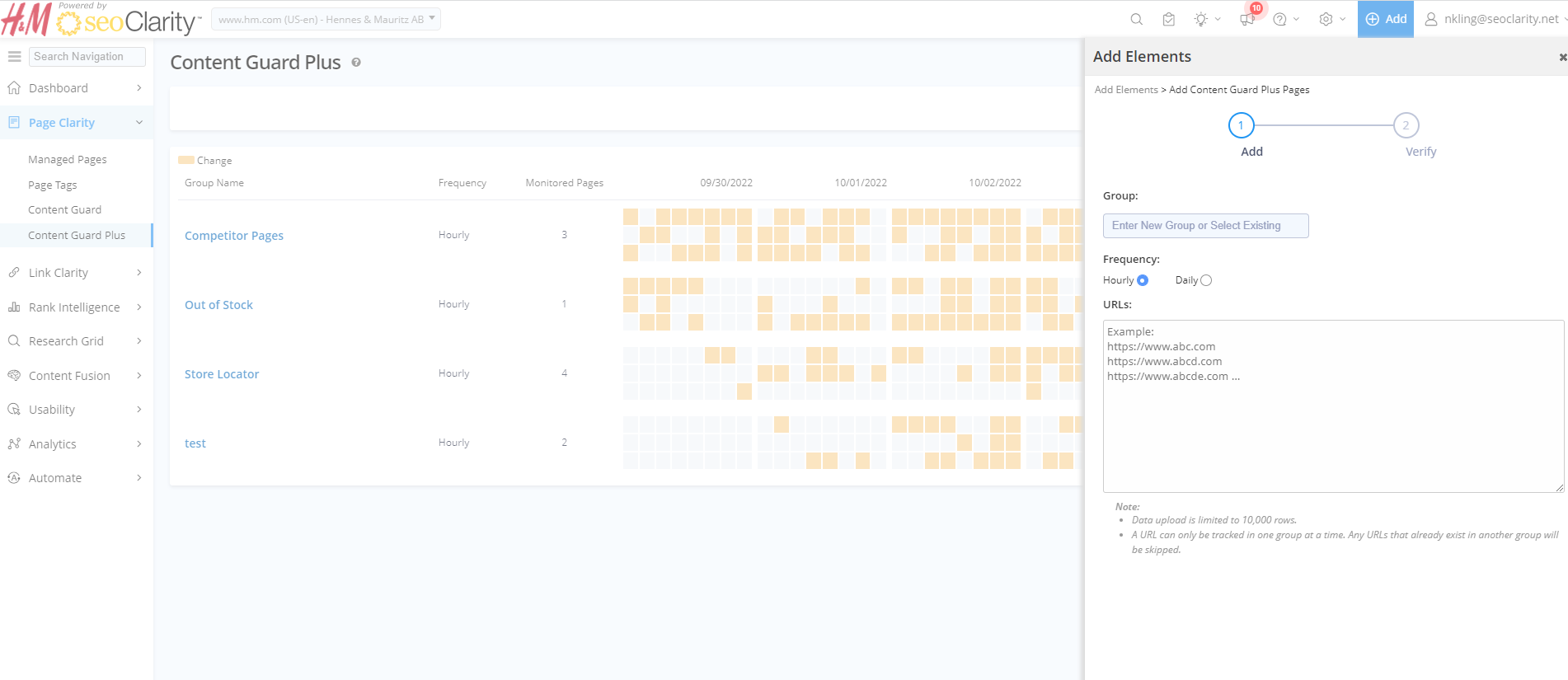
Task: Open the clipboard tasks icon
Action: [x=1168, y=19]
